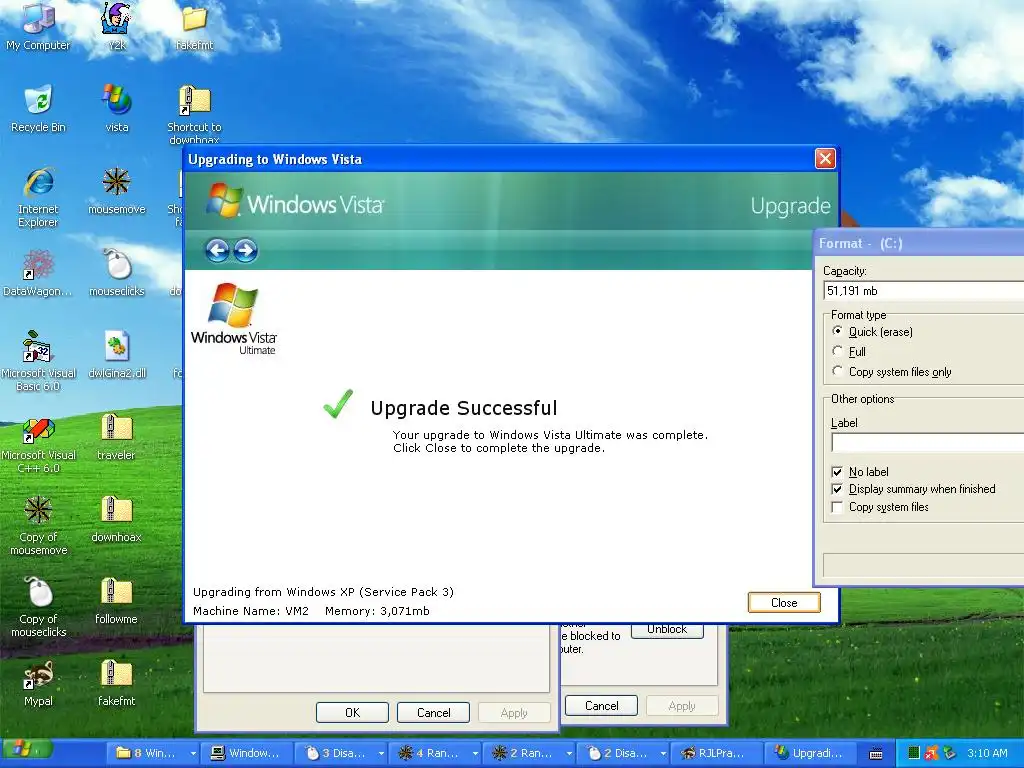Open the fakefmt folder at top of desktop
The height and width of the screenshot is (768, 1024).
[194, 26]
